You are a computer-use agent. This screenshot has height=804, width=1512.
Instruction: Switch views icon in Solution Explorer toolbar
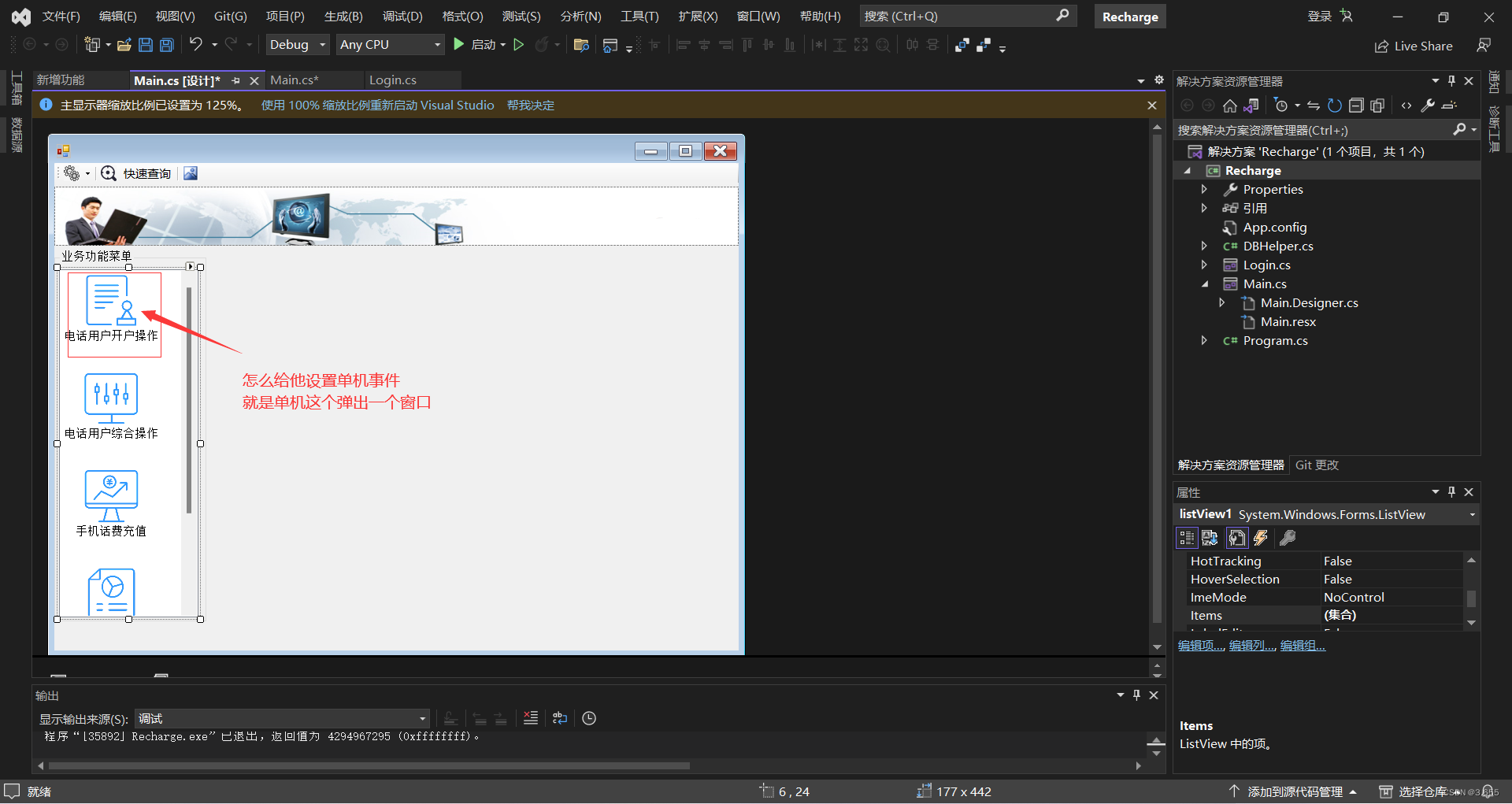[1251, 106]
